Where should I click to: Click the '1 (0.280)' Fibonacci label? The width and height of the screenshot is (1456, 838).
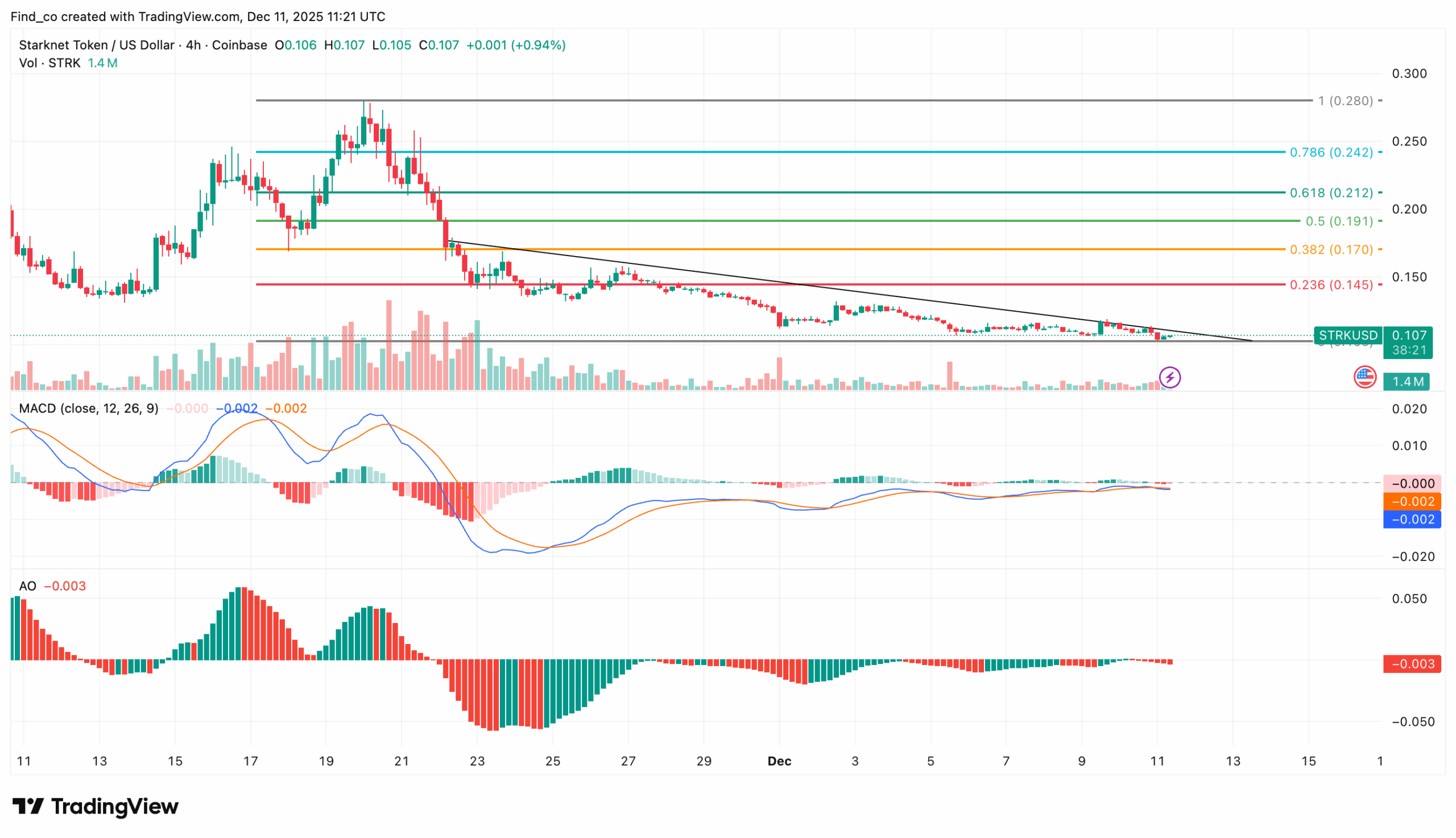[x=1345, y=101]
